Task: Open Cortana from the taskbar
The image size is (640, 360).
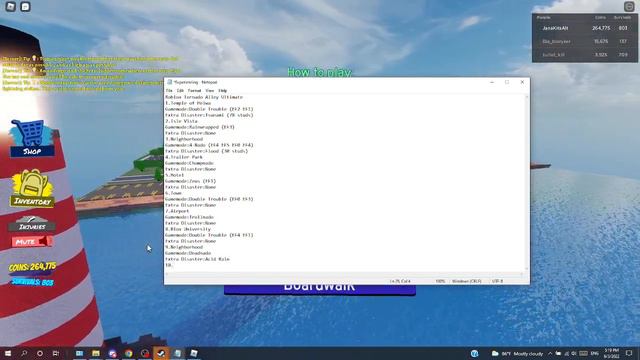Action: pos(40,353)
